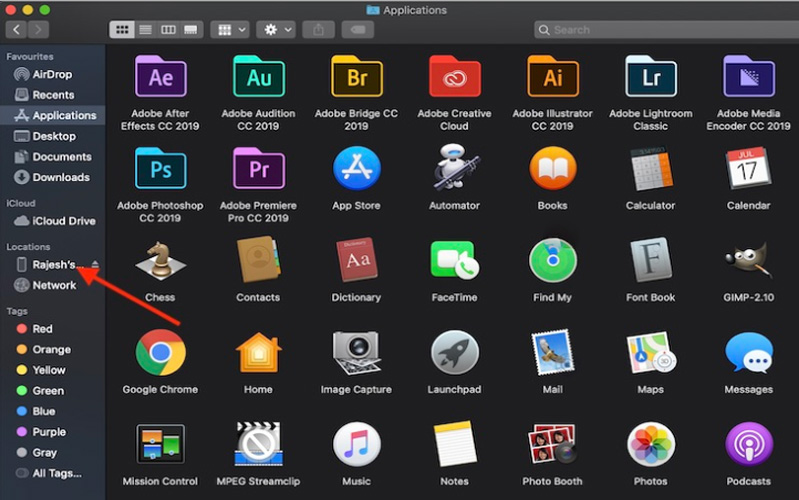
Task: Switch to column view
Action: (169, 30)
